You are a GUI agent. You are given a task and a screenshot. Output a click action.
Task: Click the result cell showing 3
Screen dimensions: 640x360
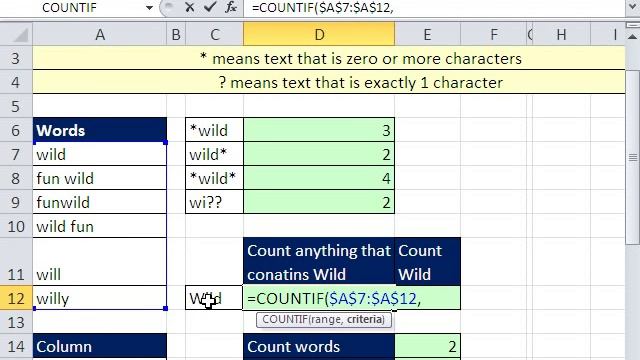point(319,130)
